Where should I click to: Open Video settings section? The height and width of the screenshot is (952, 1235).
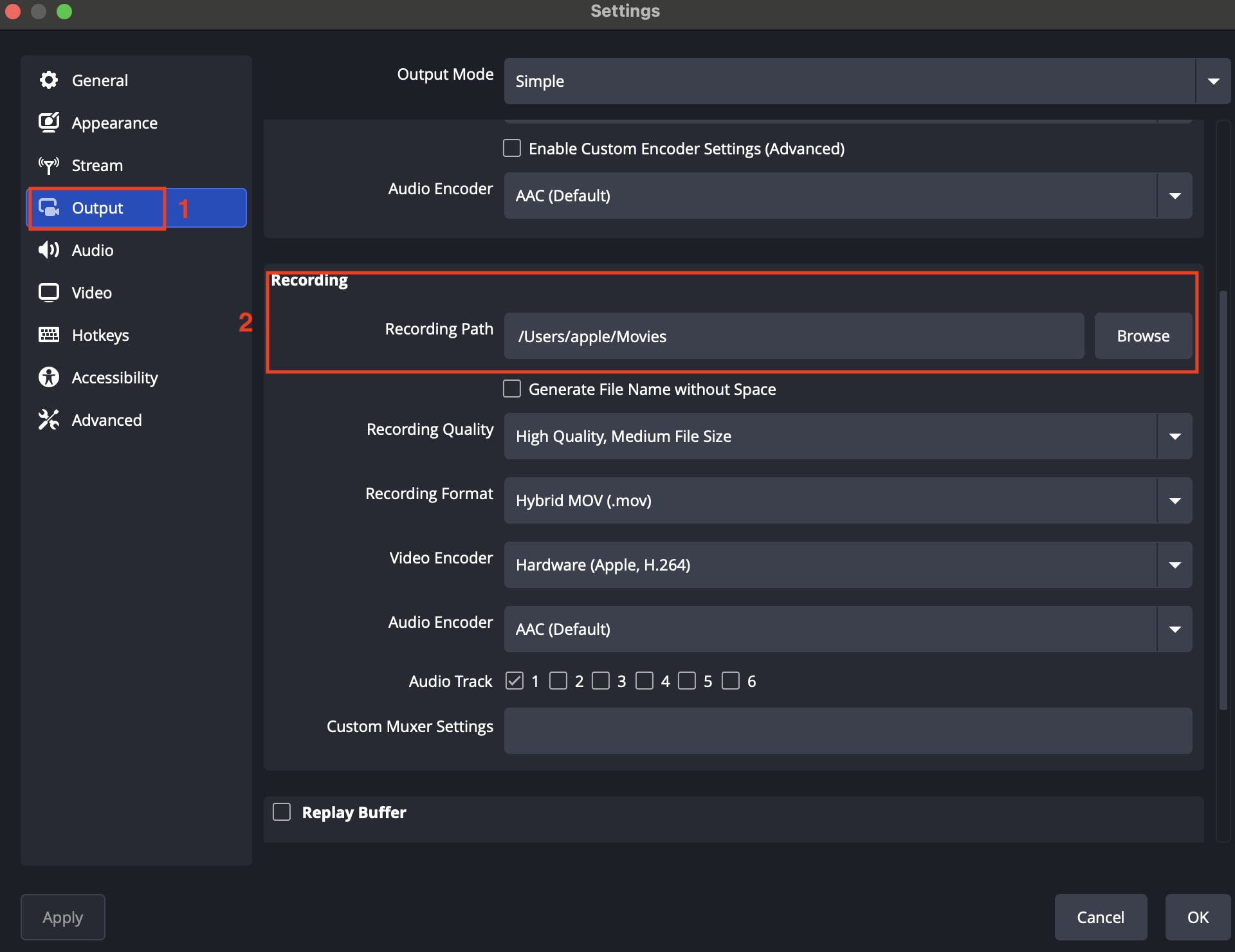[x=136, y=293]
